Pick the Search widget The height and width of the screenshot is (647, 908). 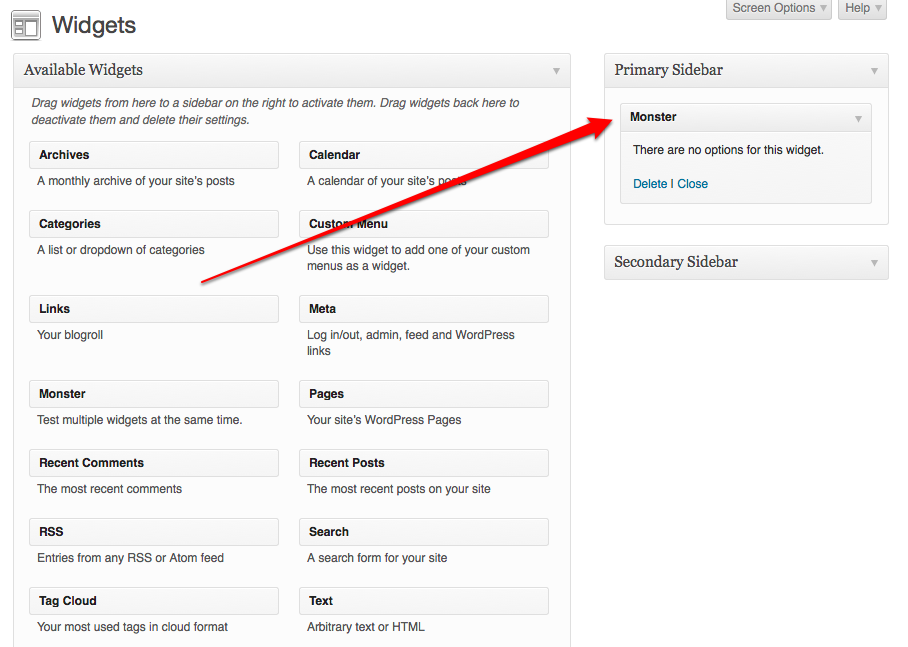[423, 532]
